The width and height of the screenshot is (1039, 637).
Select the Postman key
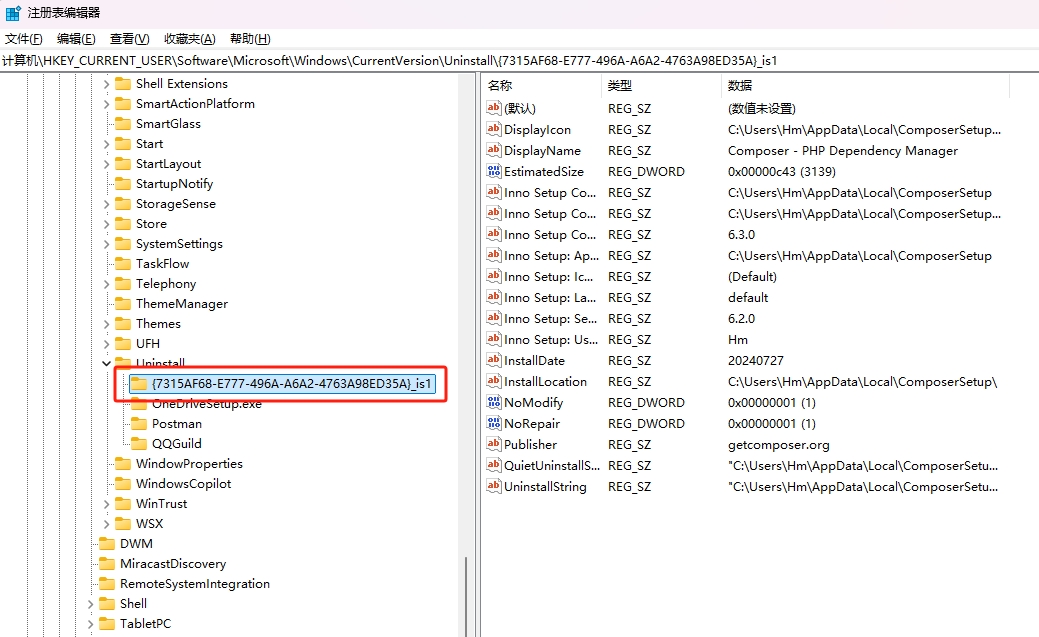coord(176,424)
